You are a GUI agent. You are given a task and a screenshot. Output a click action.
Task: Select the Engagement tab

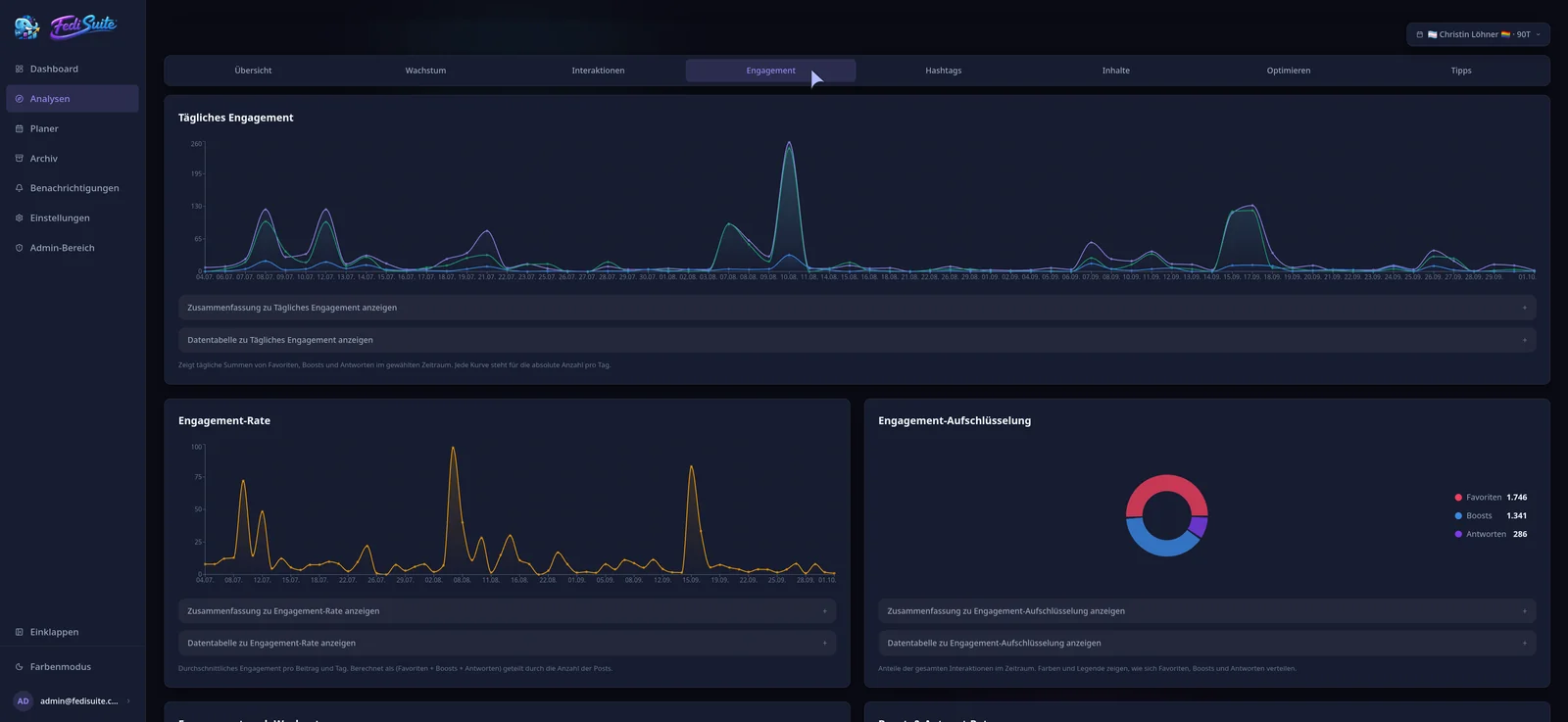(770, 71)
